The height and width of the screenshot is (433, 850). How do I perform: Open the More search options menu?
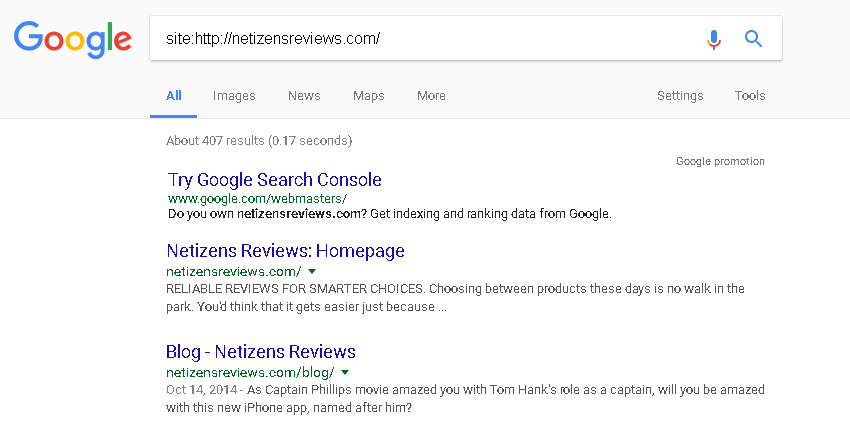click(x=431, y=96)
